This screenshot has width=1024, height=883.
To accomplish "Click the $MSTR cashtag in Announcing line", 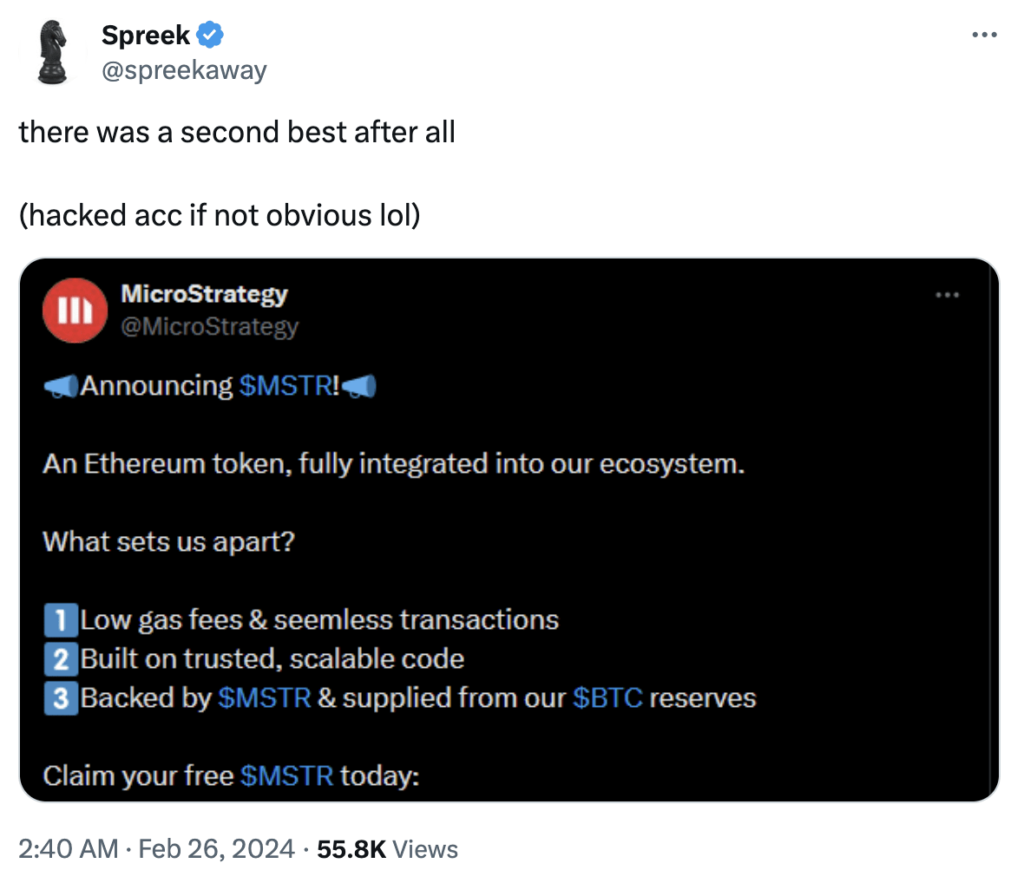I will (x=285, y=385).
